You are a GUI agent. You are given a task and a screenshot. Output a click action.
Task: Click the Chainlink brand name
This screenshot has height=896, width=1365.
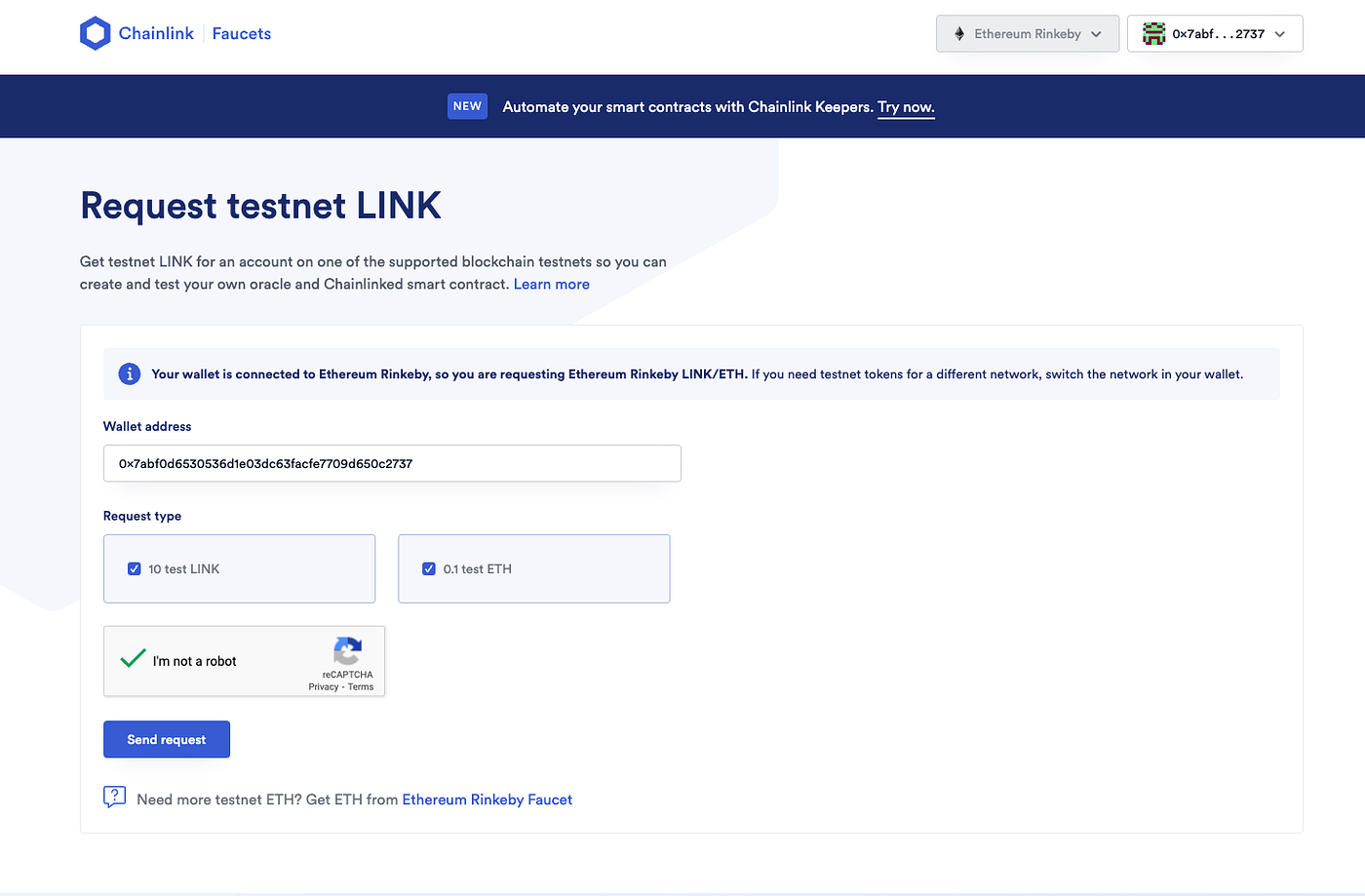point(156,33)
